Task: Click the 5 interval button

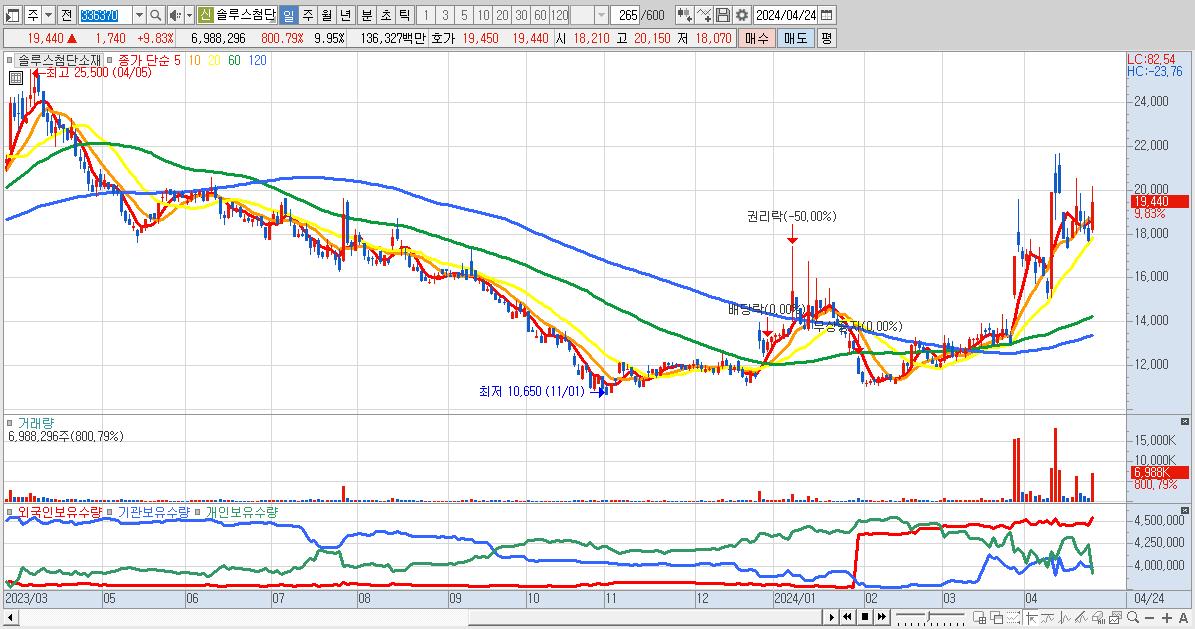Action: pos(464,14)
